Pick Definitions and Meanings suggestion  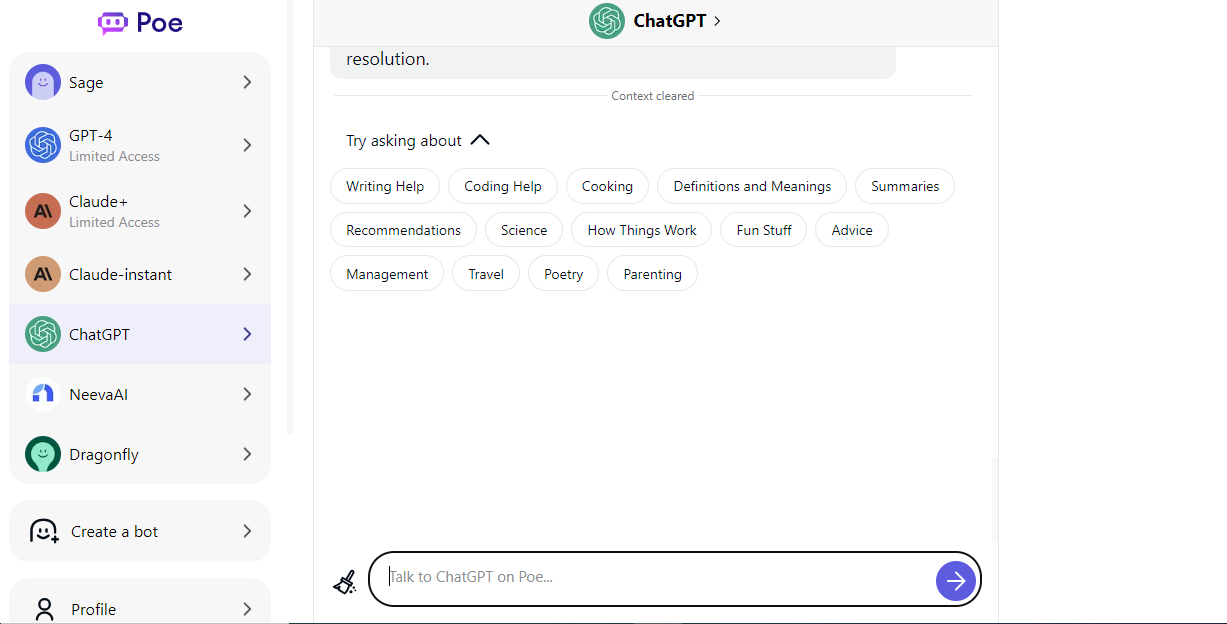coord(752,186)
